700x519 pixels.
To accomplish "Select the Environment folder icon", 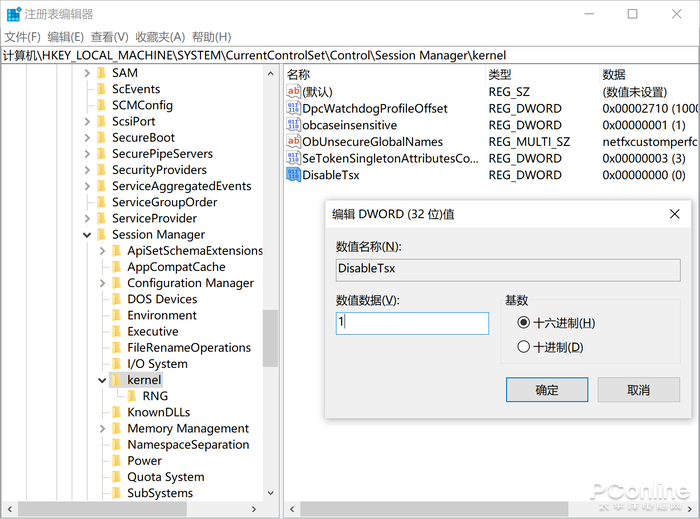I will [x=117, y=315].
